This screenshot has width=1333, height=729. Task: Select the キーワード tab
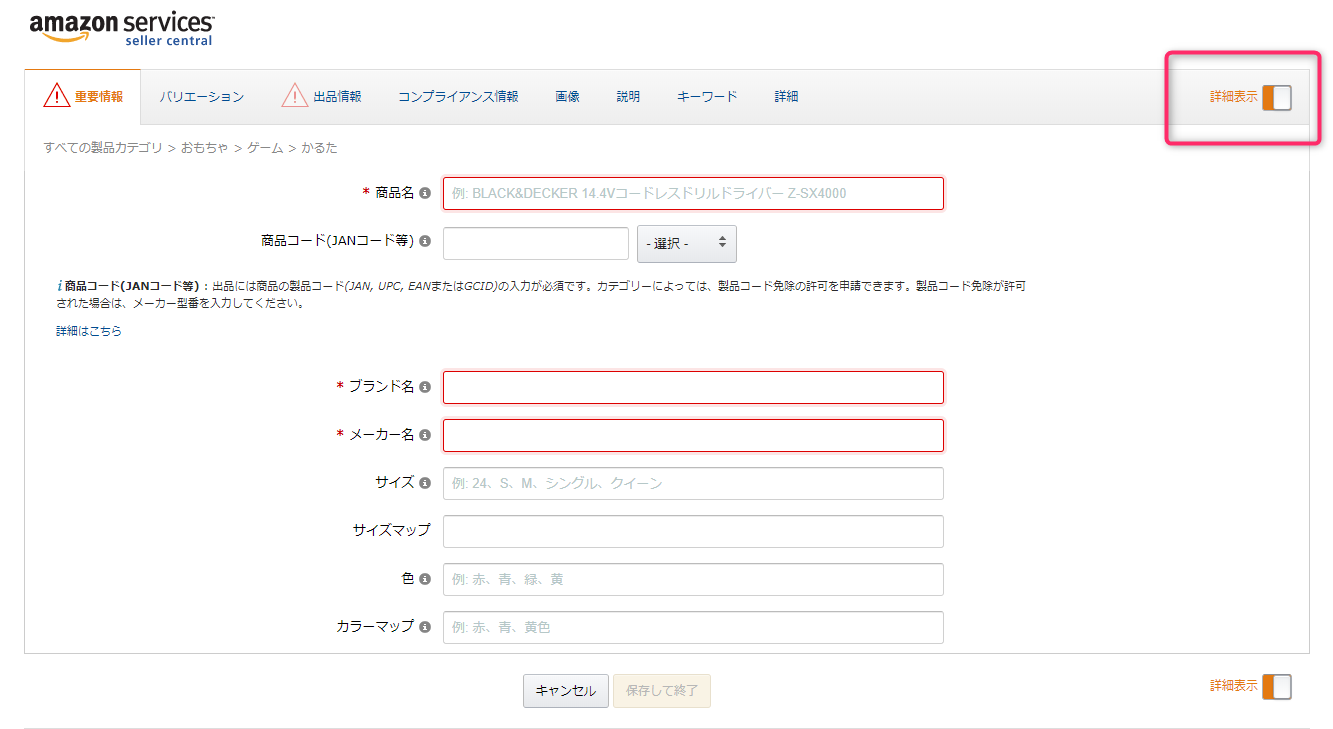coord(707,97)
